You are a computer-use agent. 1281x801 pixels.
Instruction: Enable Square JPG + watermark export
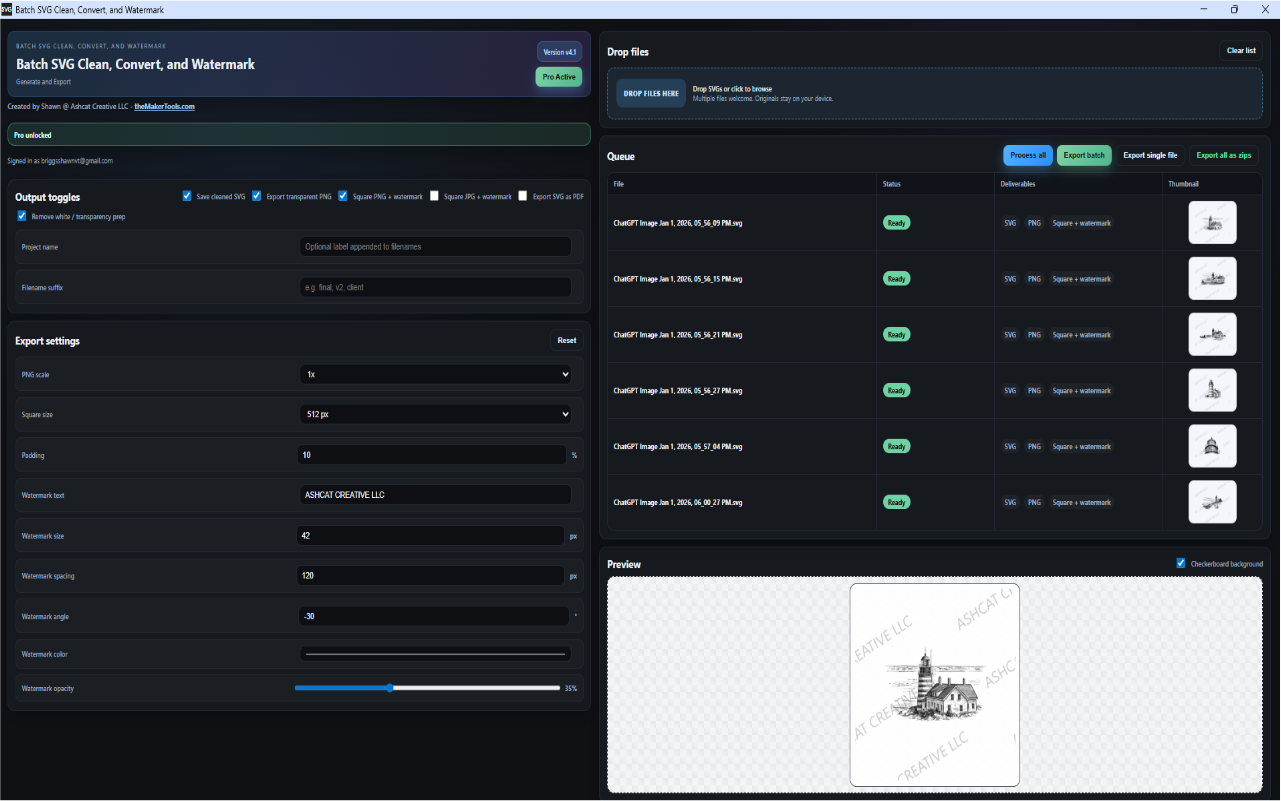[435, 196]
